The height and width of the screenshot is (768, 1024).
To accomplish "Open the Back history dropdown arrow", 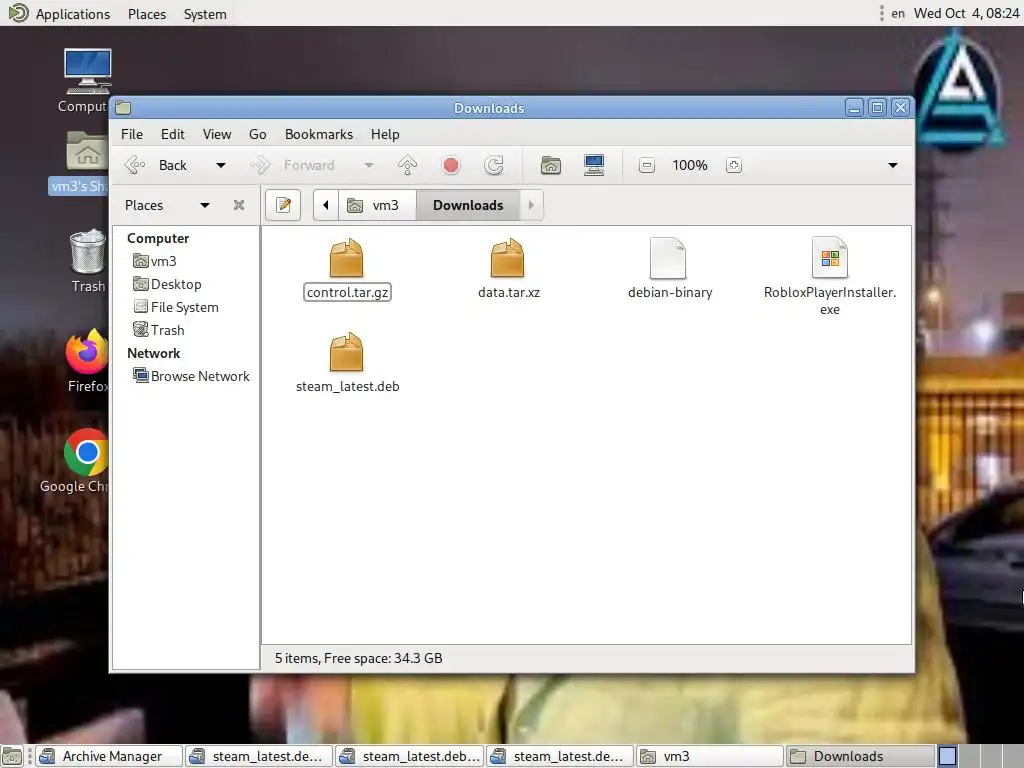I will pos(221,165).
